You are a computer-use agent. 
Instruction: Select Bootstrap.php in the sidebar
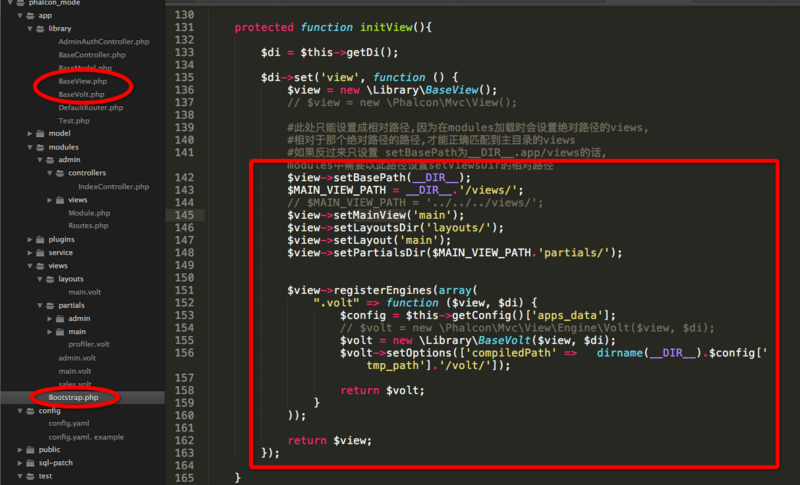coord(73,397)
